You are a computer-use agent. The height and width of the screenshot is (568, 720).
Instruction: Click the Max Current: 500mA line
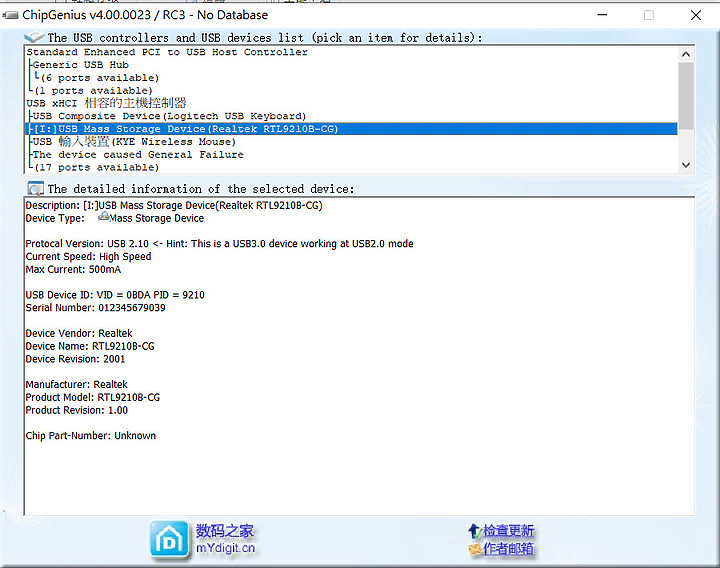73,269
